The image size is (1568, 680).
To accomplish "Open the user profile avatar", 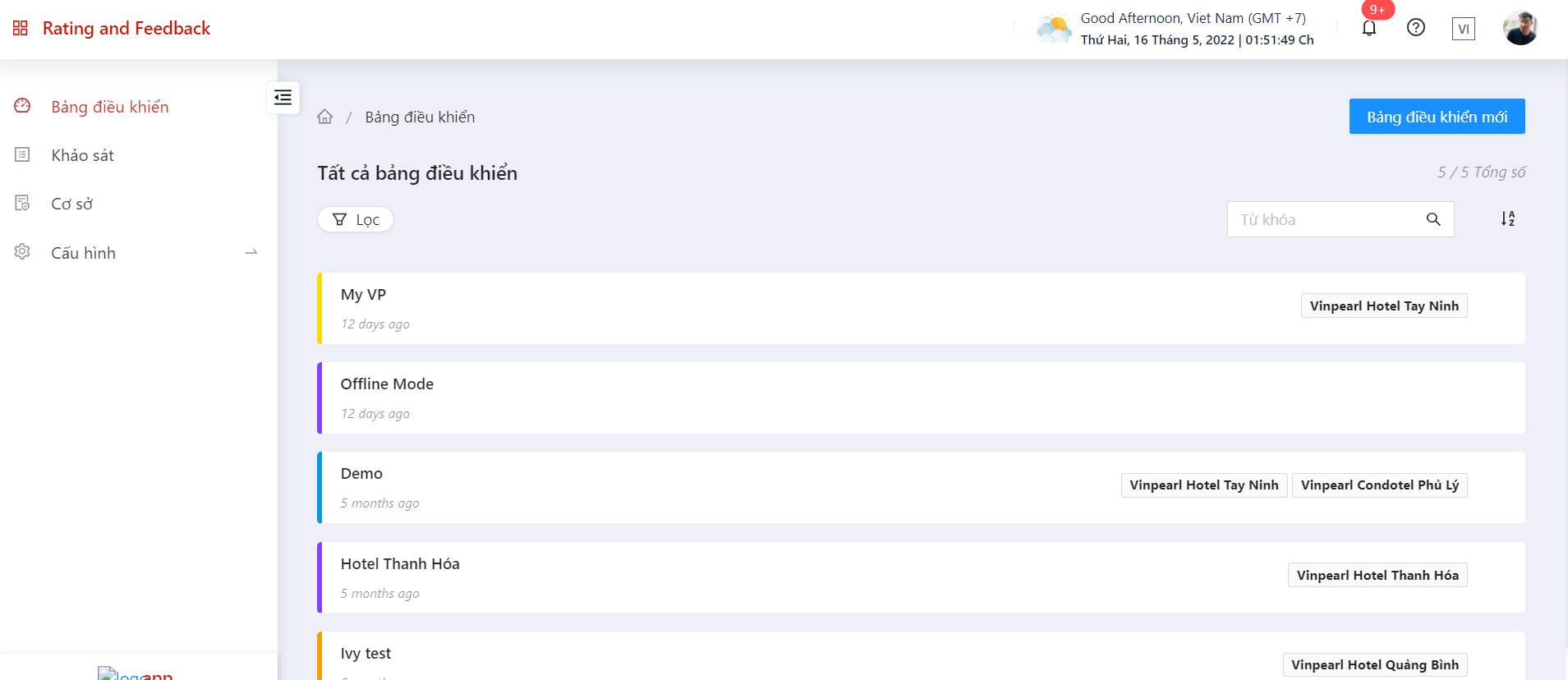I will coord(1520,28).
